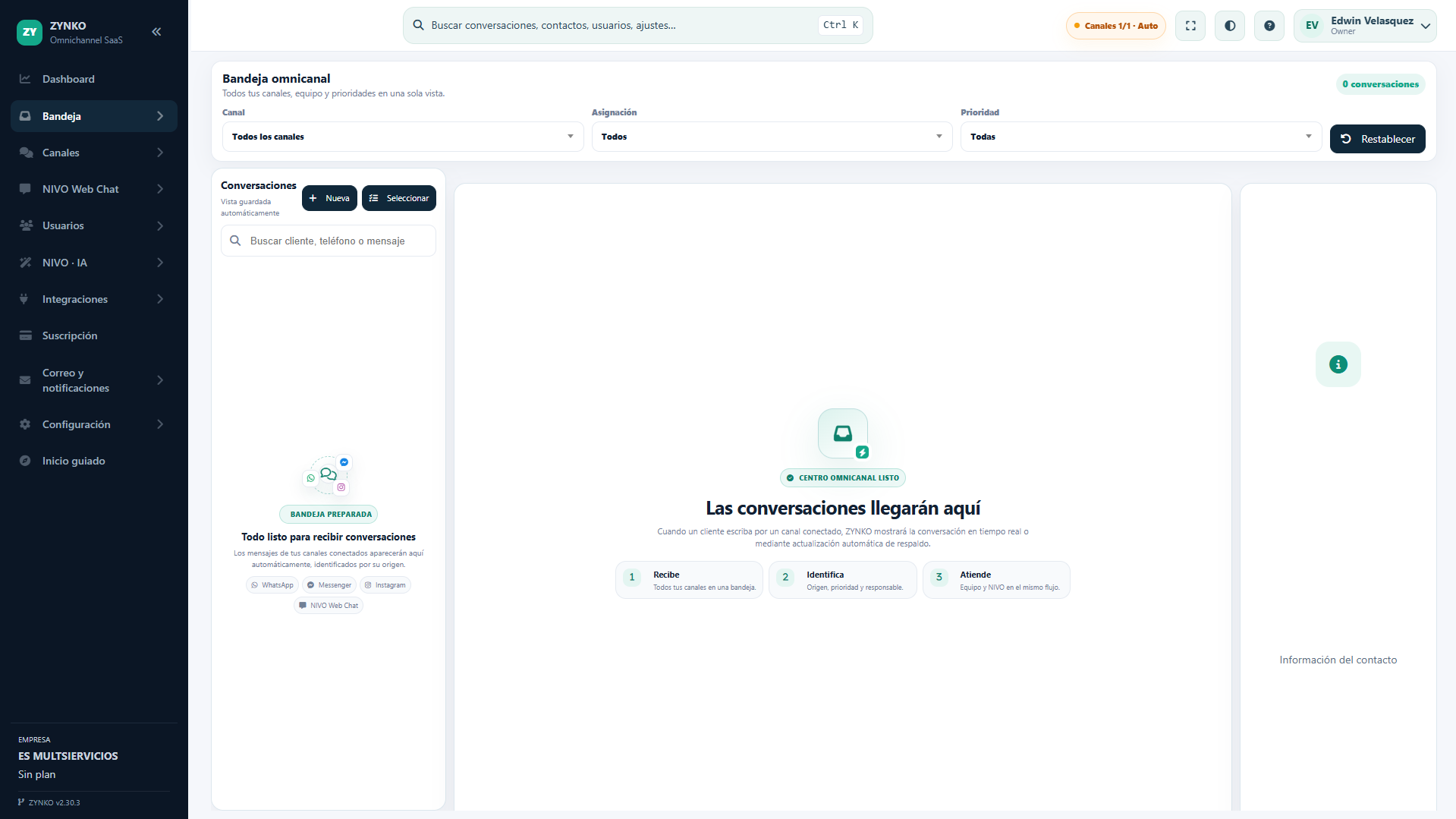Image resolution: width=1456 pixels, height=819 pixels.
Task: Click the ZY logo badge
Action: (30, 32)
